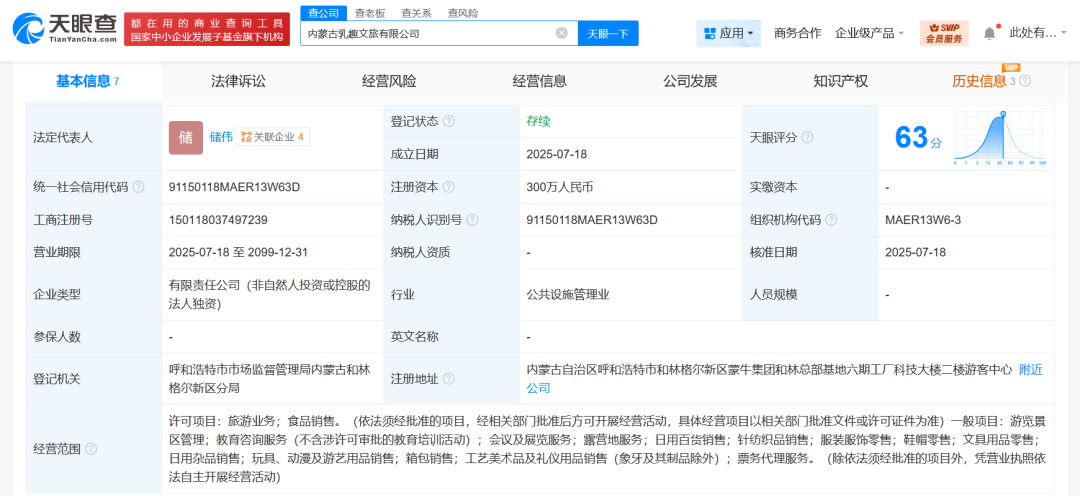Click 公共设施管理业 industry value

click(568, 294)
